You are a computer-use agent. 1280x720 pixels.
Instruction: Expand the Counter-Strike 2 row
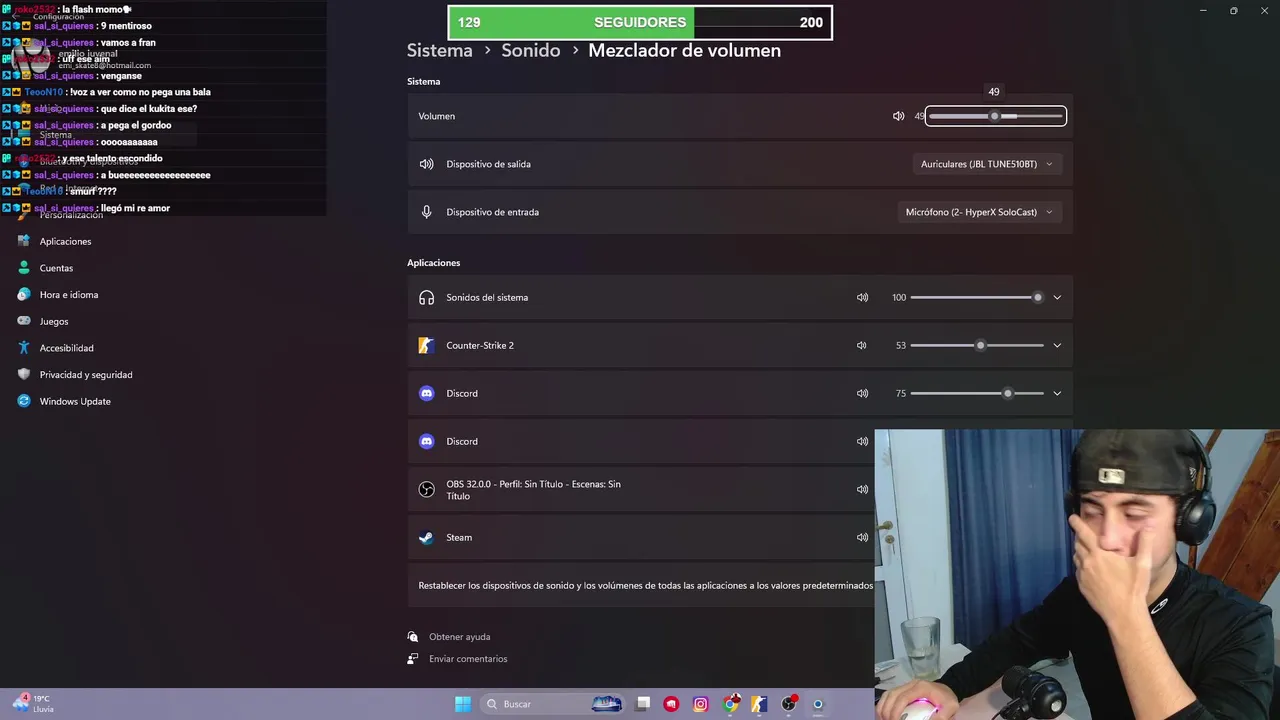[1057, 345]
